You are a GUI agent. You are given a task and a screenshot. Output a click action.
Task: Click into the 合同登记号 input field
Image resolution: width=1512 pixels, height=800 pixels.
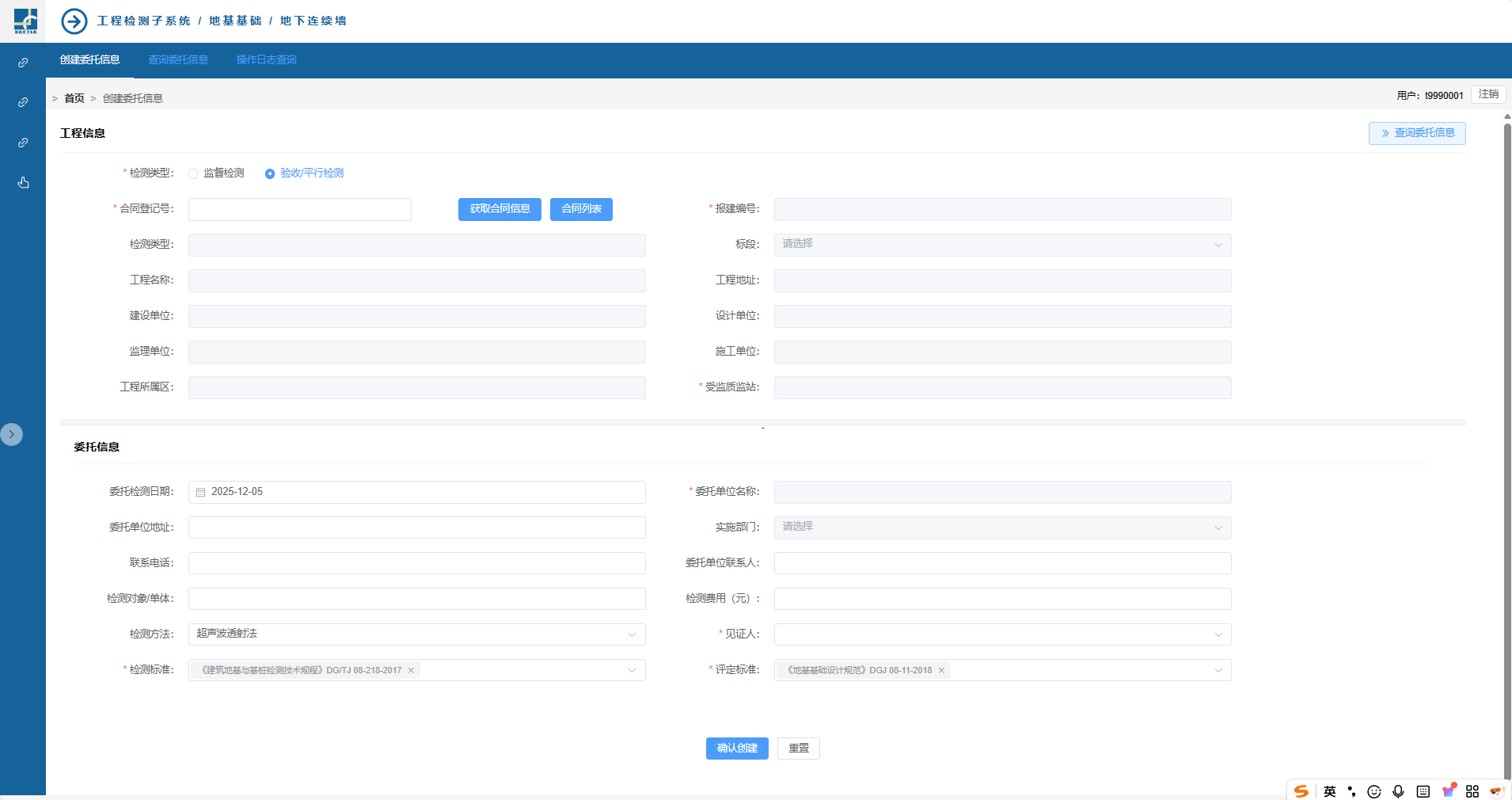(x=300, y=209)
